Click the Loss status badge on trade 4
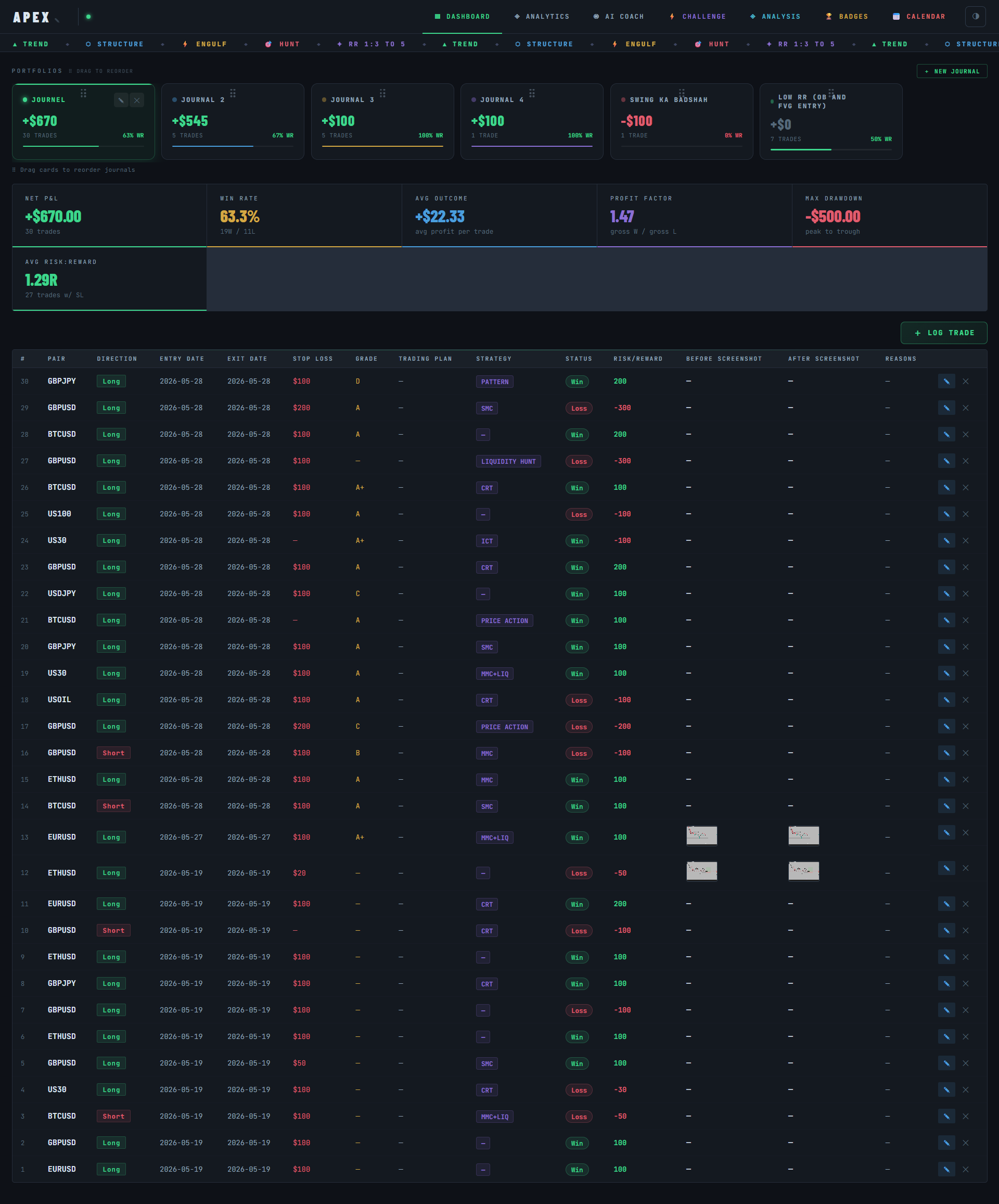The width and height of the screenshot is (999, 1204). (x=579, y=1091)
